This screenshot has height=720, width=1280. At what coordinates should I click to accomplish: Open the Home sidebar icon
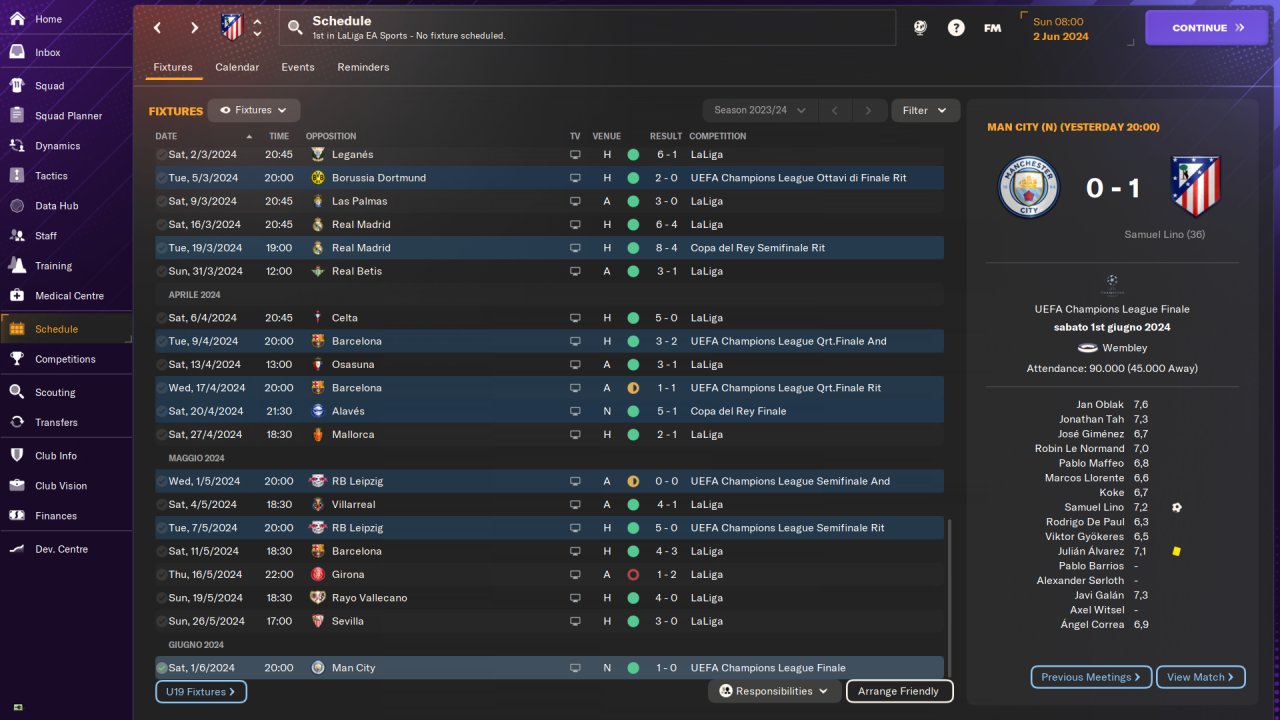(x=17, y=19)
